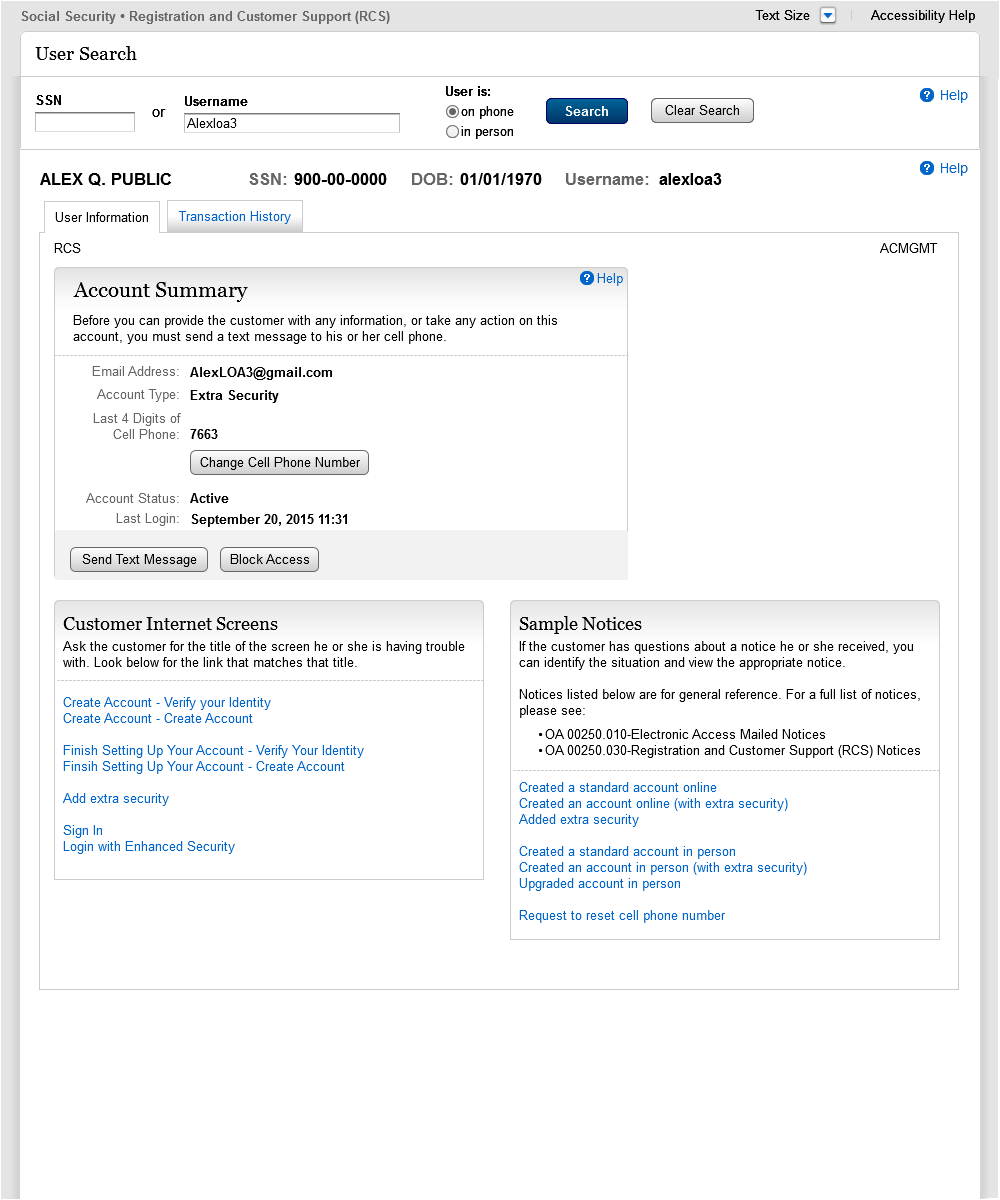Click the DOB value 01/01/1970
Image resolution: width=1000 pixels, height=1200 pixels.
tap(501, 180)
